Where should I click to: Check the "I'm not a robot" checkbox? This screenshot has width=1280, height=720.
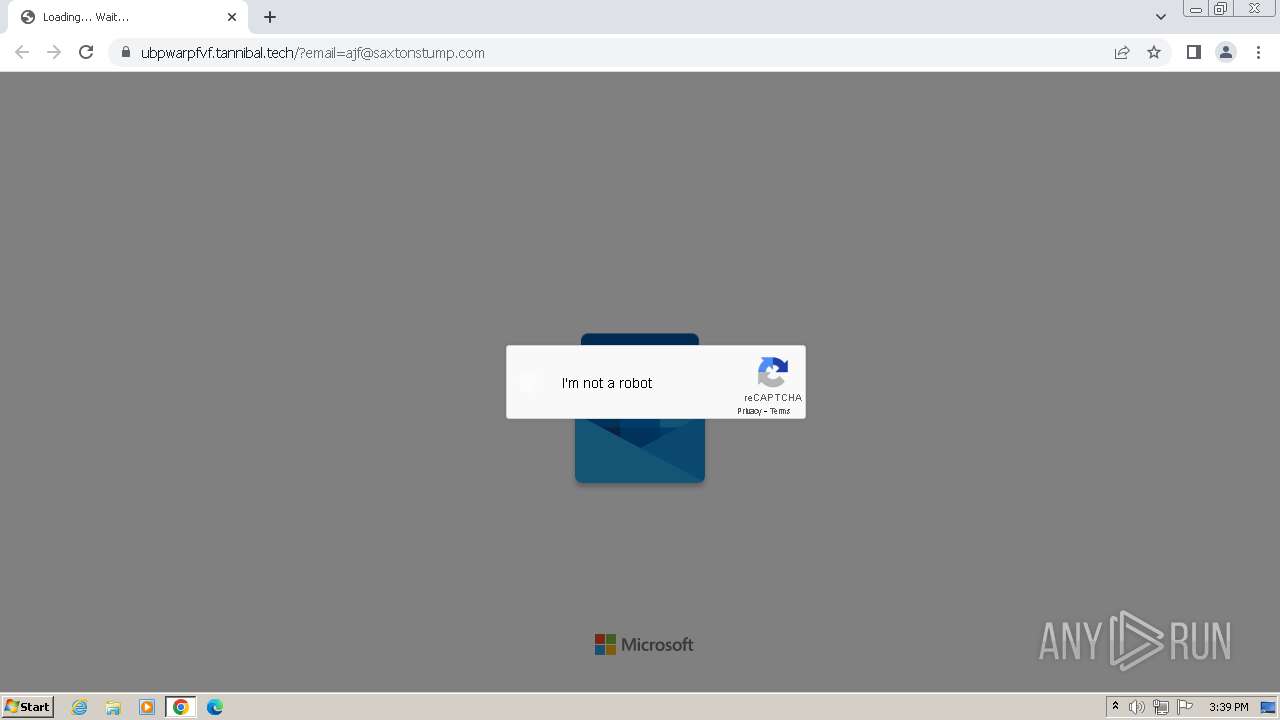point(533,383)
